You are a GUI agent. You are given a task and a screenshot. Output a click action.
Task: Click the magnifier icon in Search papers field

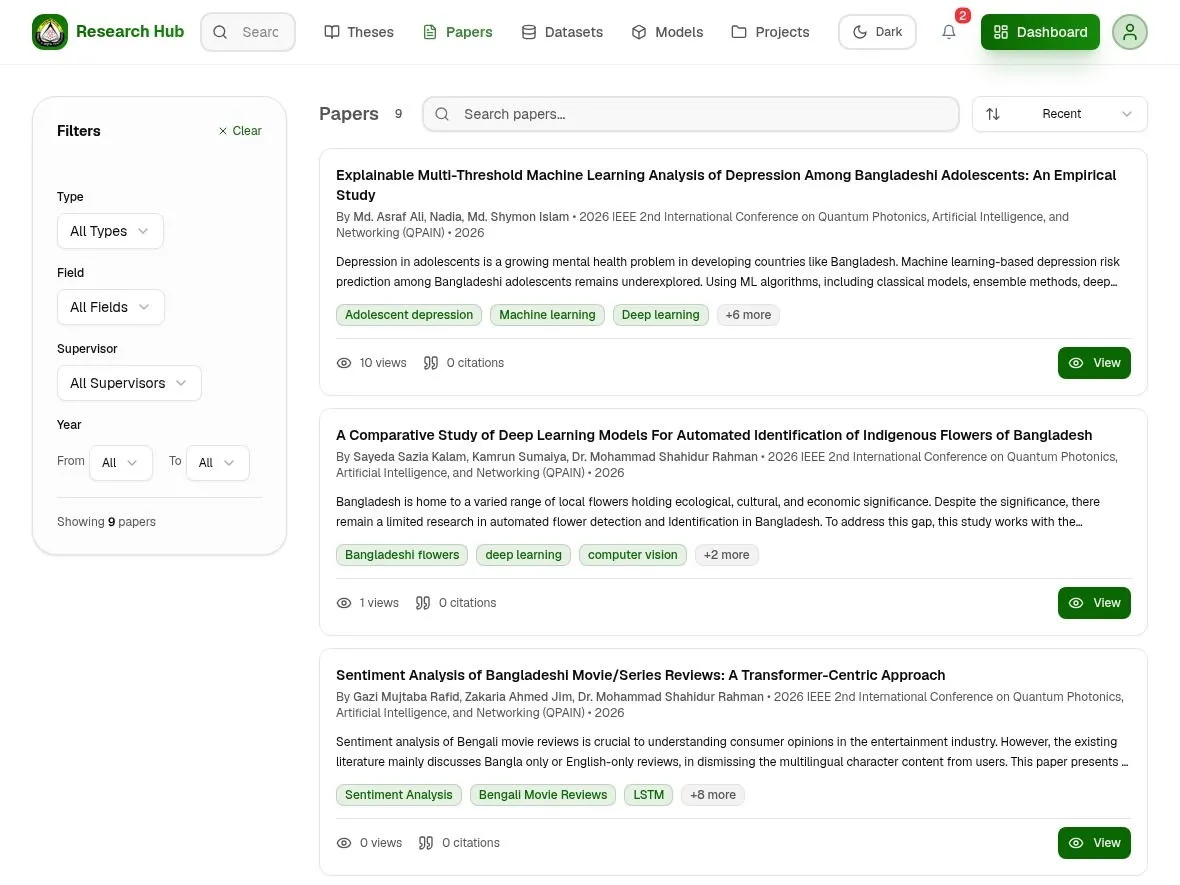coord(442,114)
